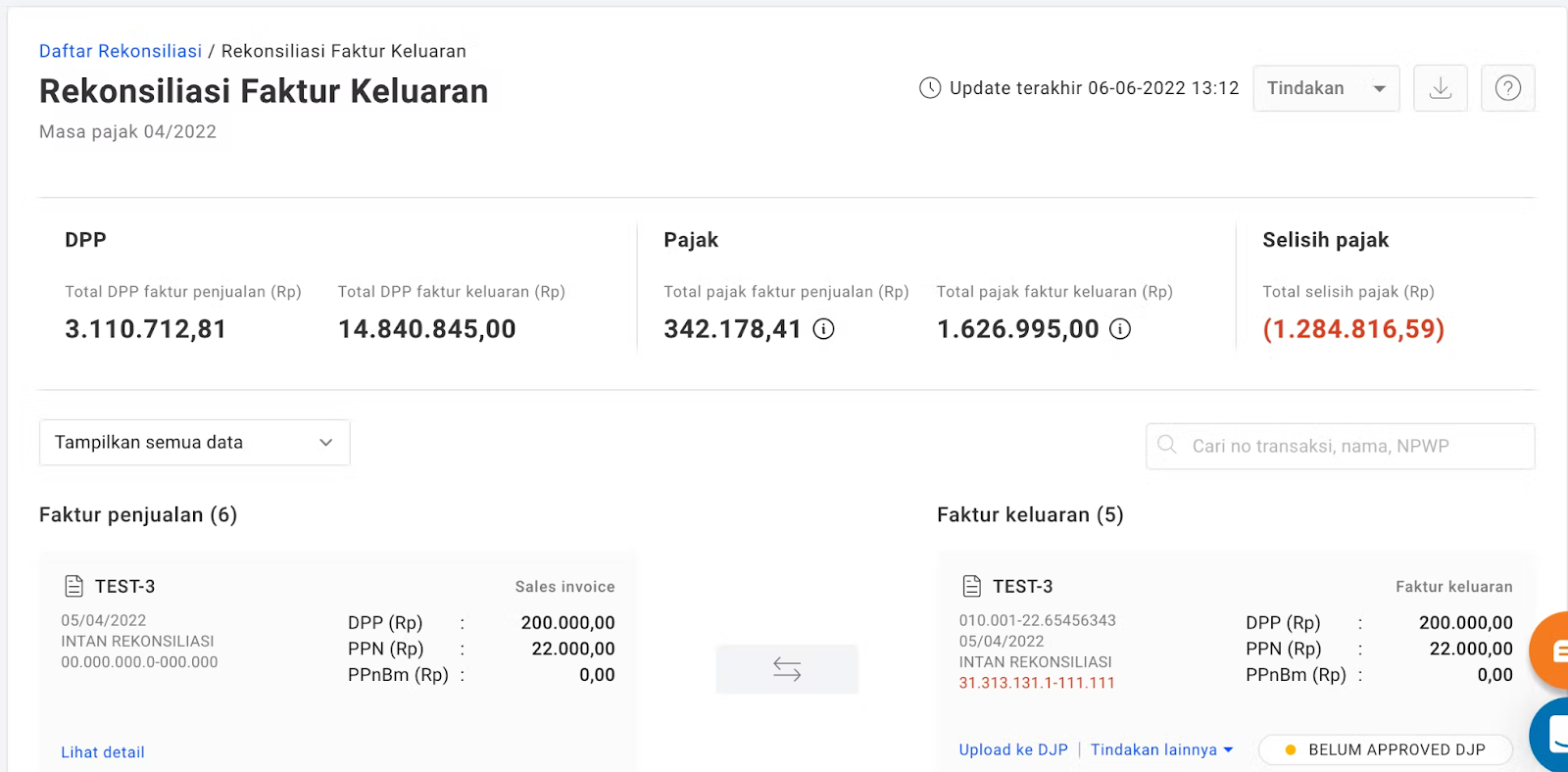Go to Daftar Rekonsiliasi breadcrumb
The image size is (1568, 772).
coord(121,51)
